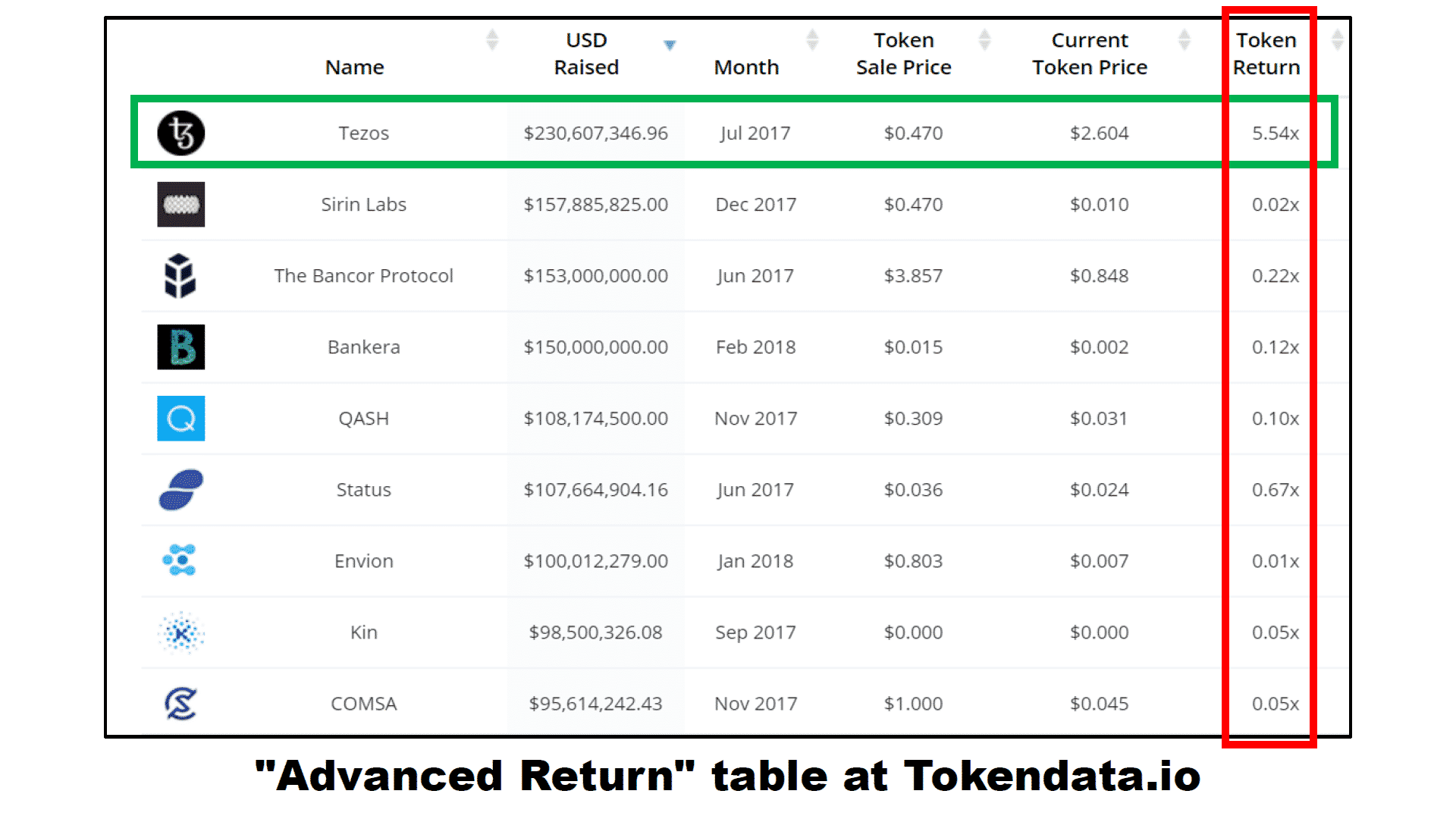Sort the table by Name arrows
Screen dimensions: 1456x819
click(x=492, y=39)
